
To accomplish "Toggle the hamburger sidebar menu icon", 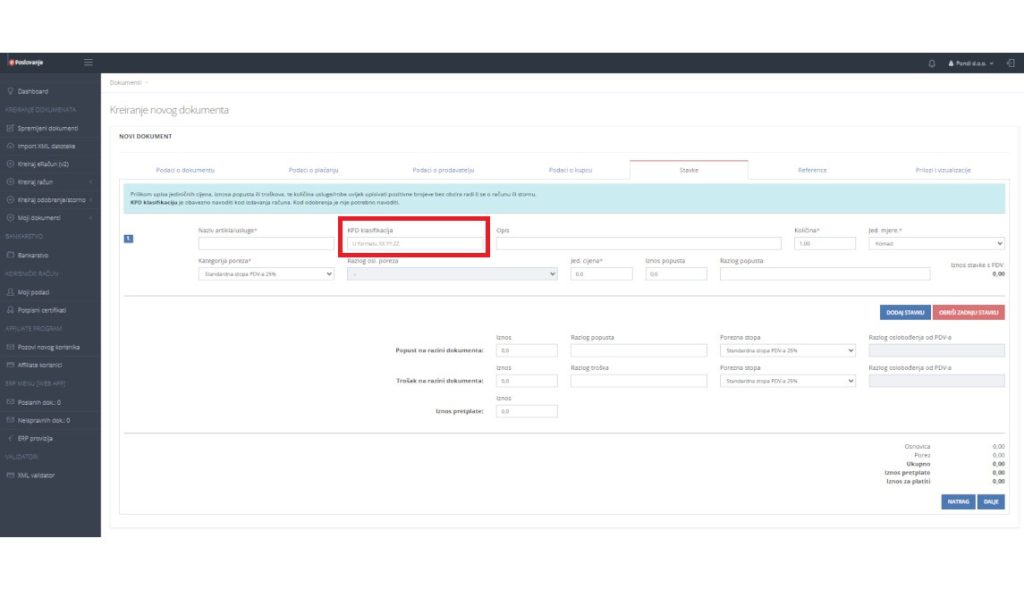I will (x=88, y=63).
